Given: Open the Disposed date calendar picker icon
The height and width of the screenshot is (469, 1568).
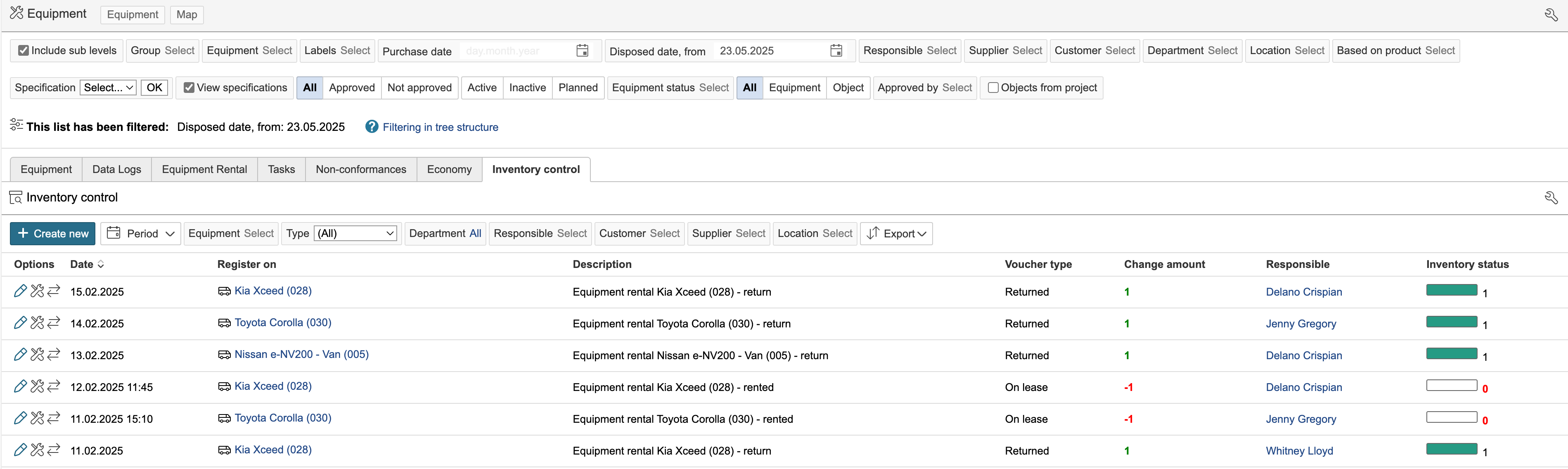Looking at the screenshot, I should point(836,50).
